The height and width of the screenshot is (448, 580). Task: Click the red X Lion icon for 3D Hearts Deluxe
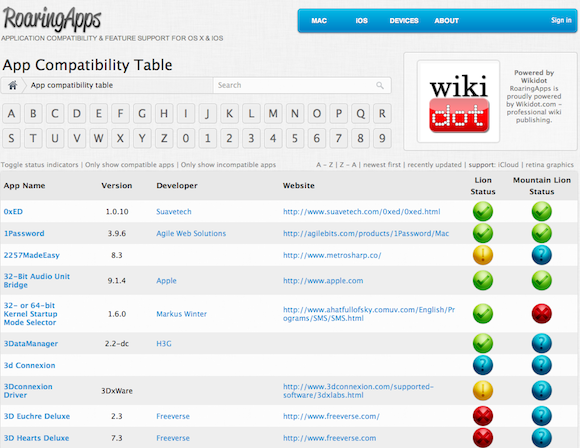coord(483,438)
